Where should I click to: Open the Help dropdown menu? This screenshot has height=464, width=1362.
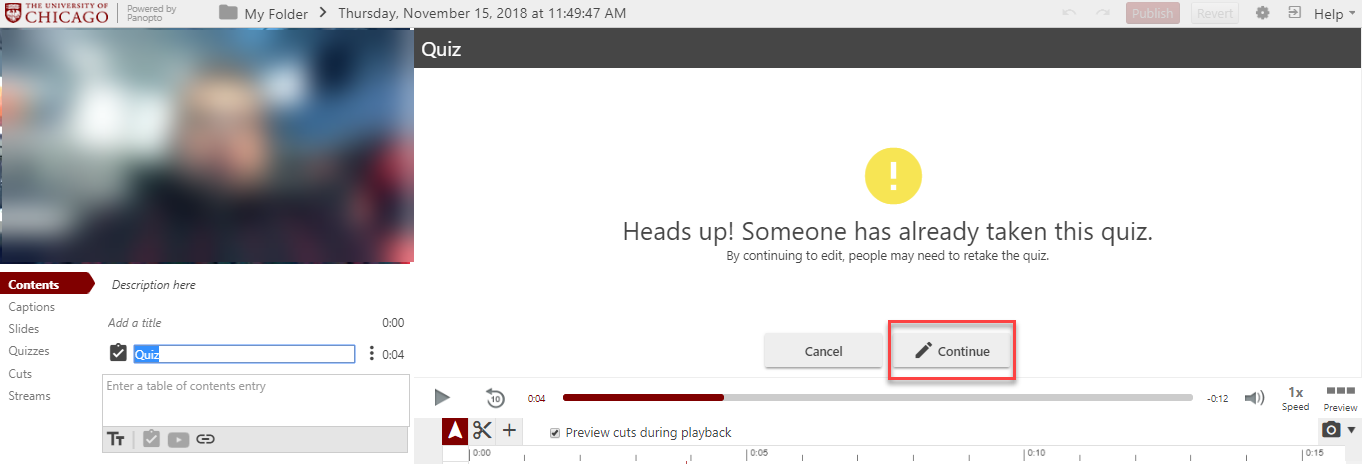(x=1335, y=14)
